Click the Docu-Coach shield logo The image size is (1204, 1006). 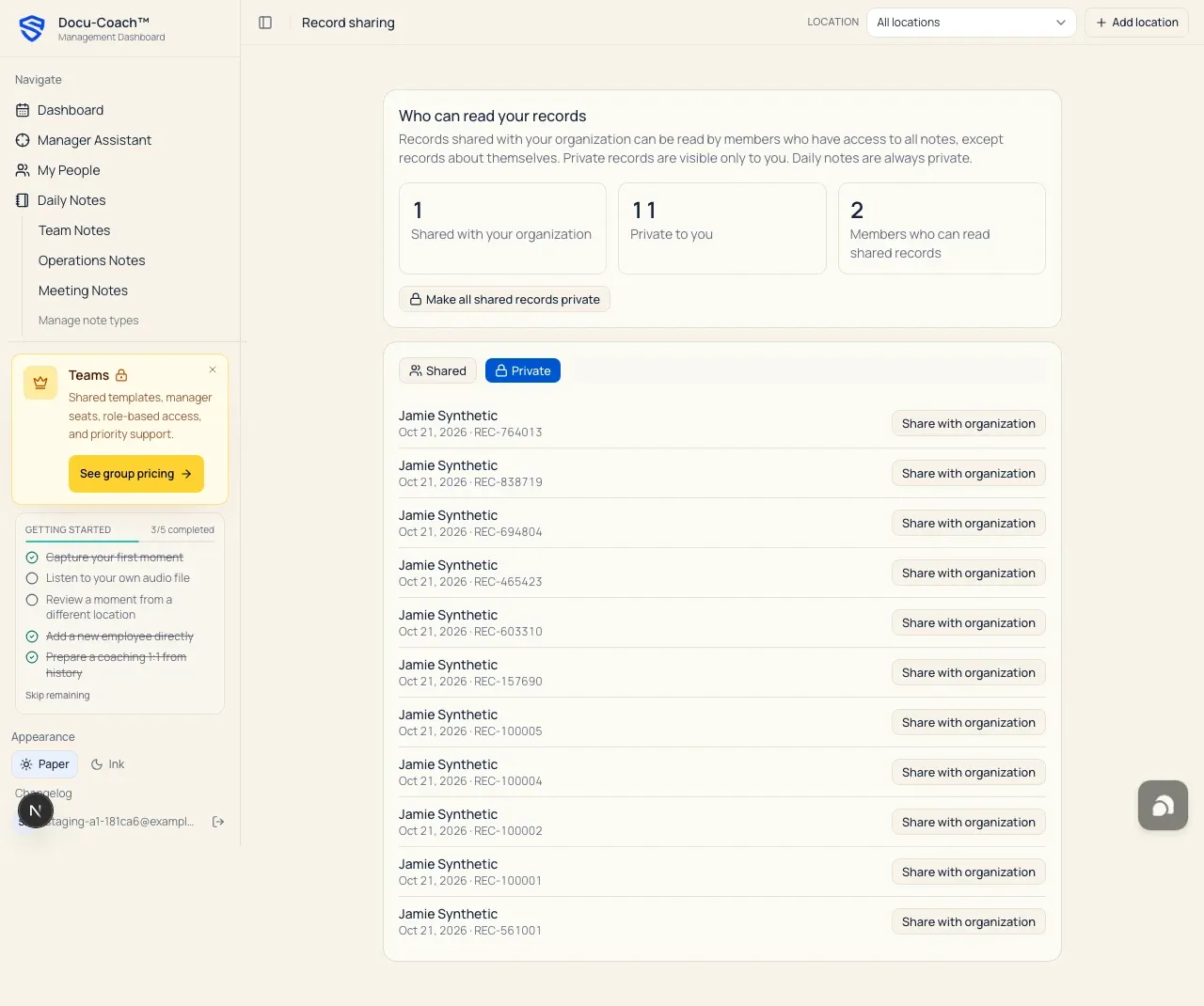click(32, 28)
